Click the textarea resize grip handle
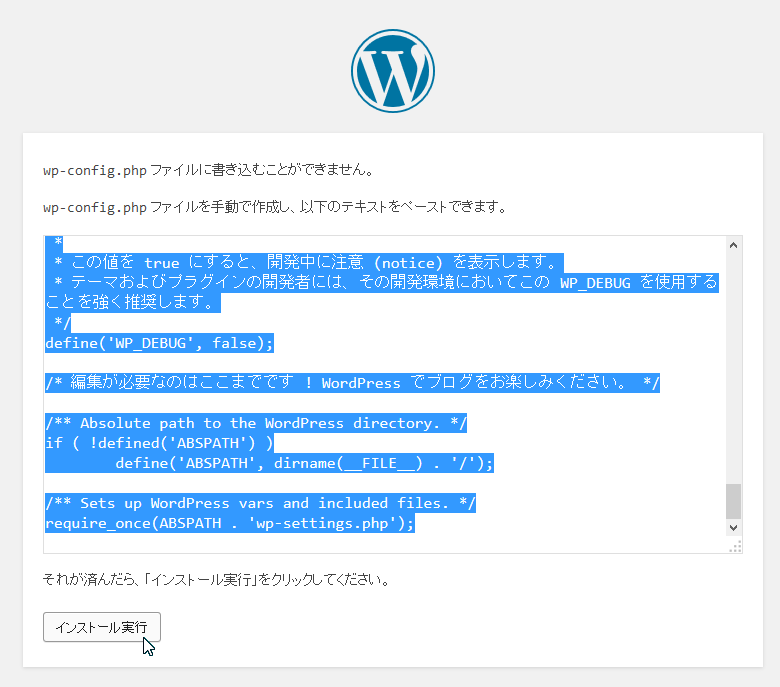The height and width of the screenshot is (687, 780). 735,546
